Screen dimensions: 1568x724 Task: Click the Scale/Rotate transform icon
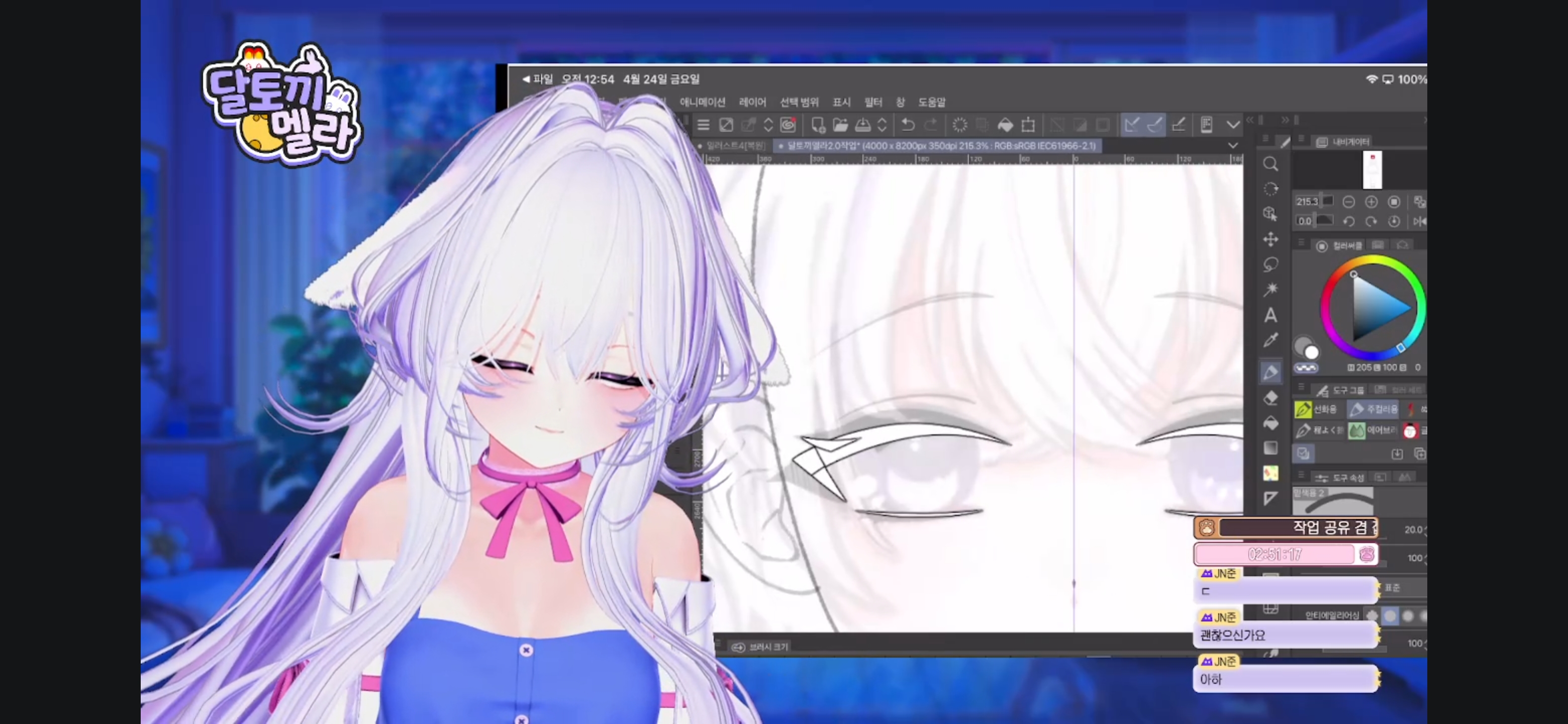(x=1028, y=125)
